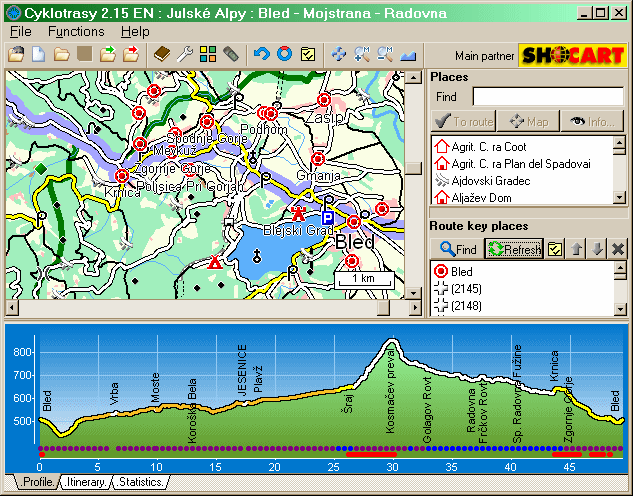The height and width of the screenshot is (496, 633).
Task: Click the wrench settings icon in toolbar
Action: 185,54
